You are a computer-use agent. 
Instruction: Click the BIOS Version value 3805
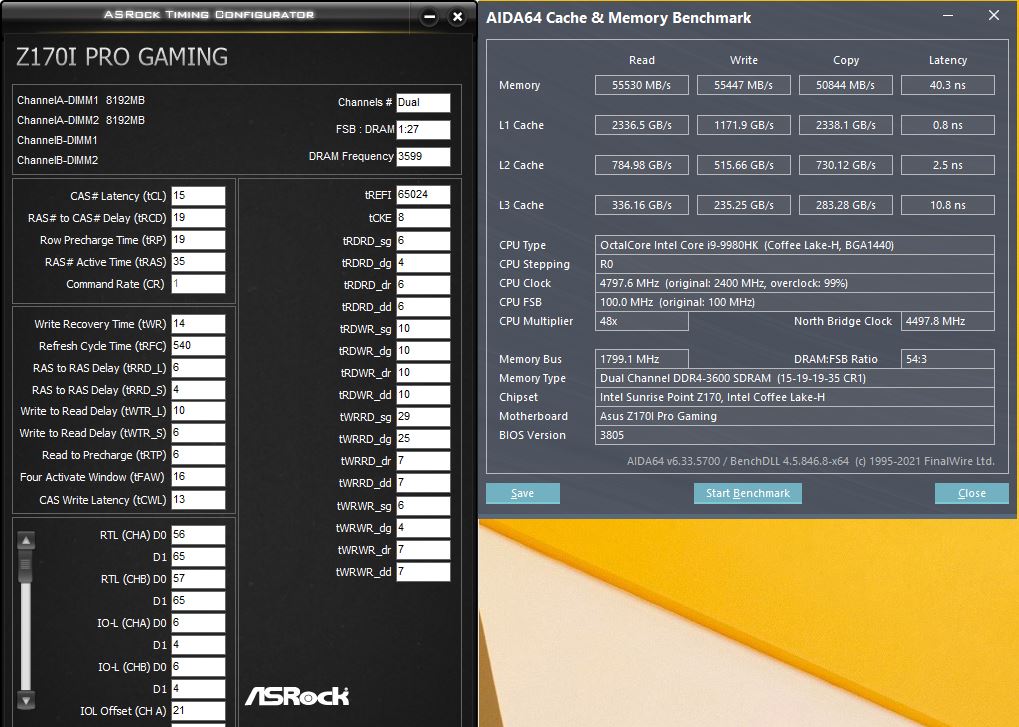pos(795,435)
